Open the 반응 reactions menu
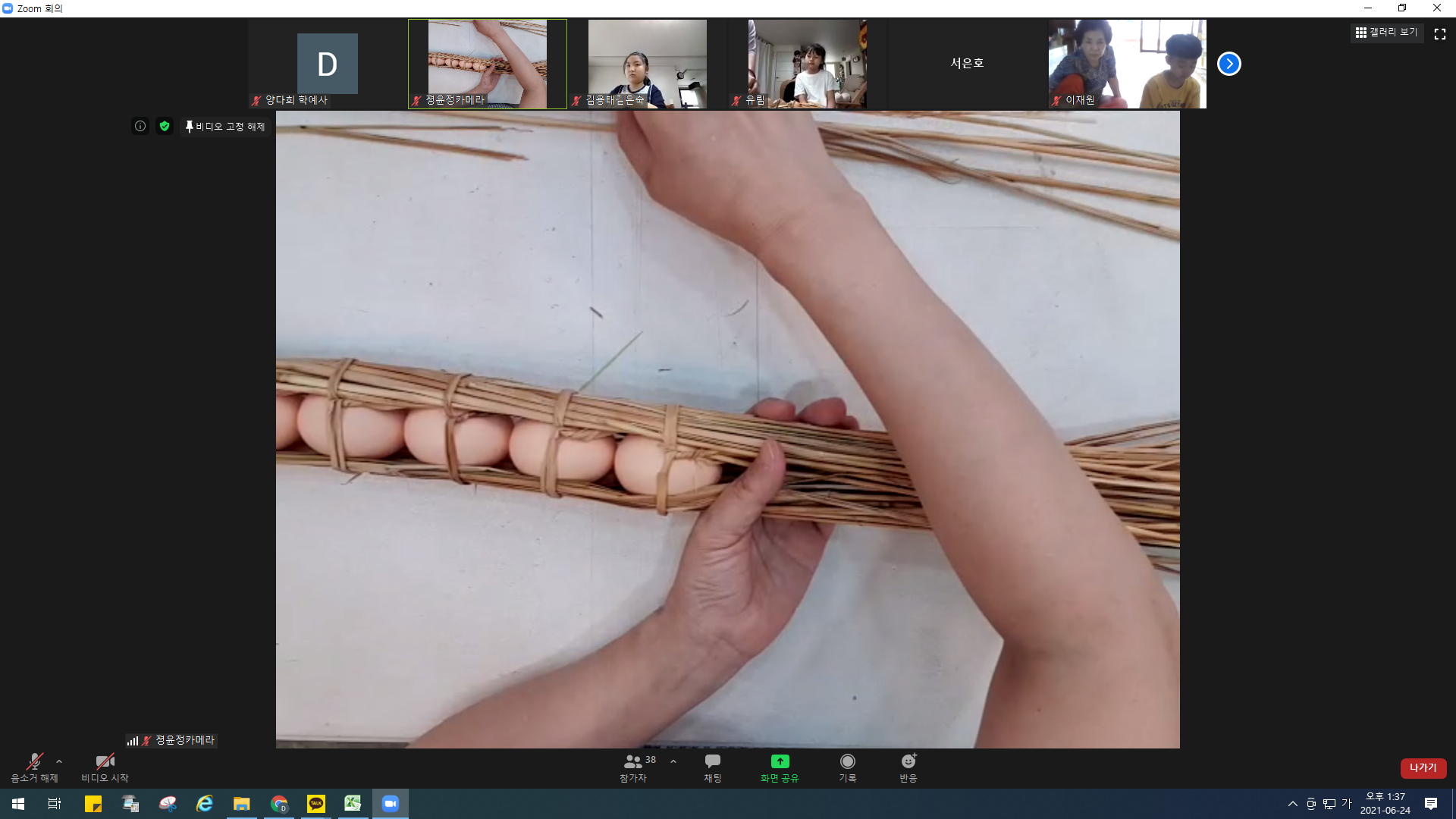Screen dimensions: 1456x819 pos(908,767)
